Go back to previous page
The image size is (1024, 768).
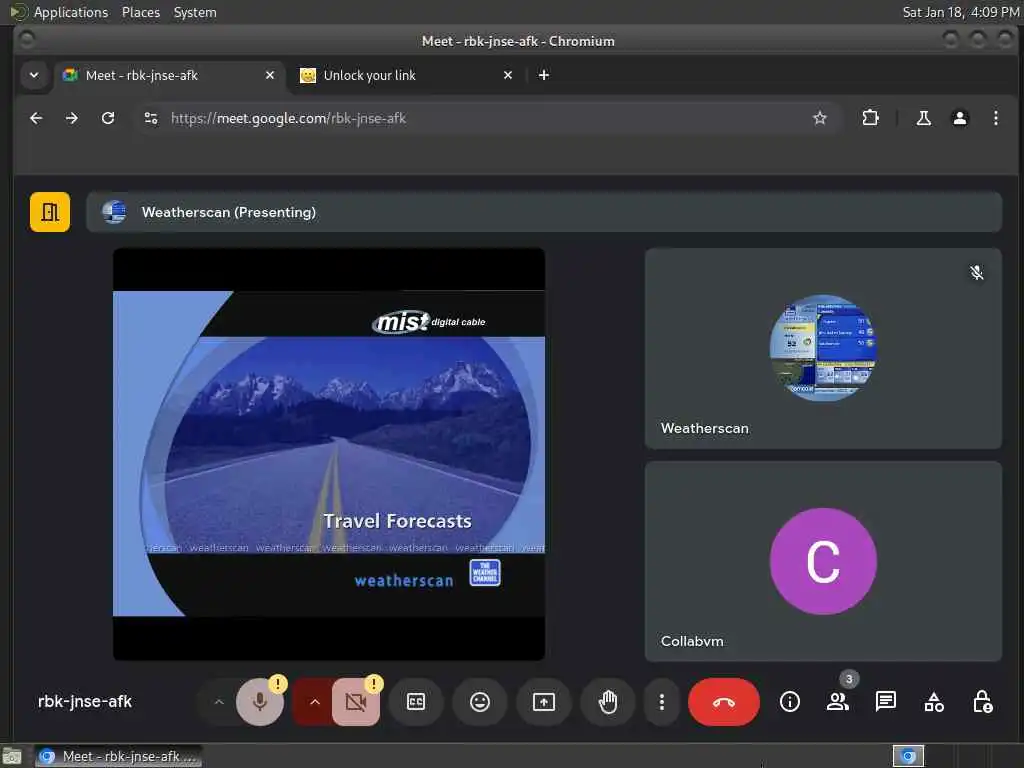pyautogui.click(x=37, y=118)
